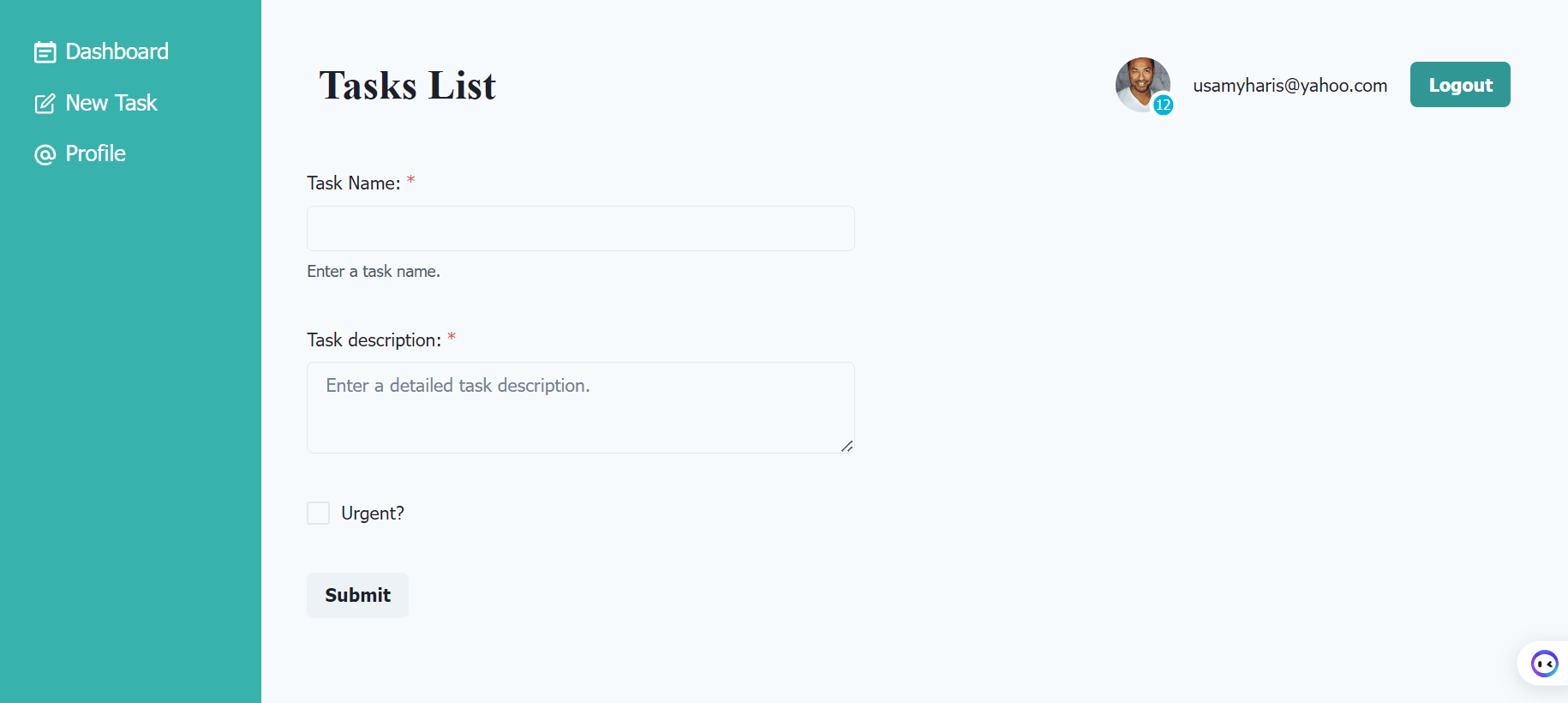Open the Dashboard menu item

click(x=101, y=51)
